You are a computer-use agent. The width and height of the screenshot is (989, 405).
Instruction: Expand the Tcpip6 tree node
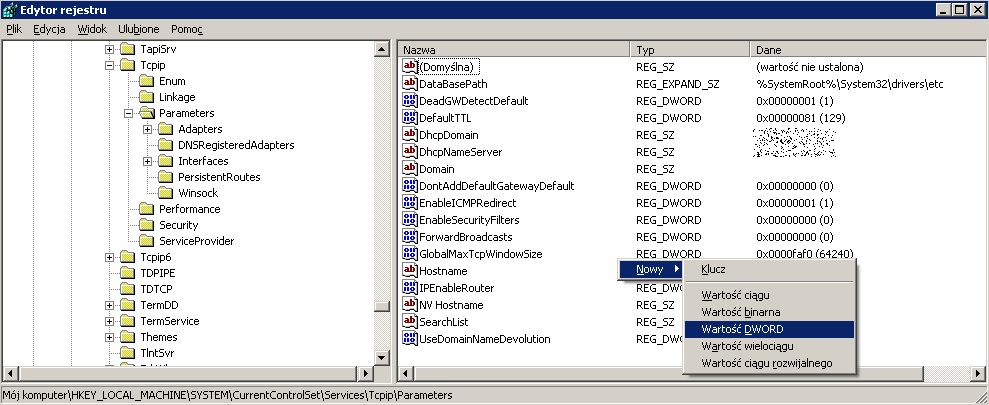[x=109, y=257]
